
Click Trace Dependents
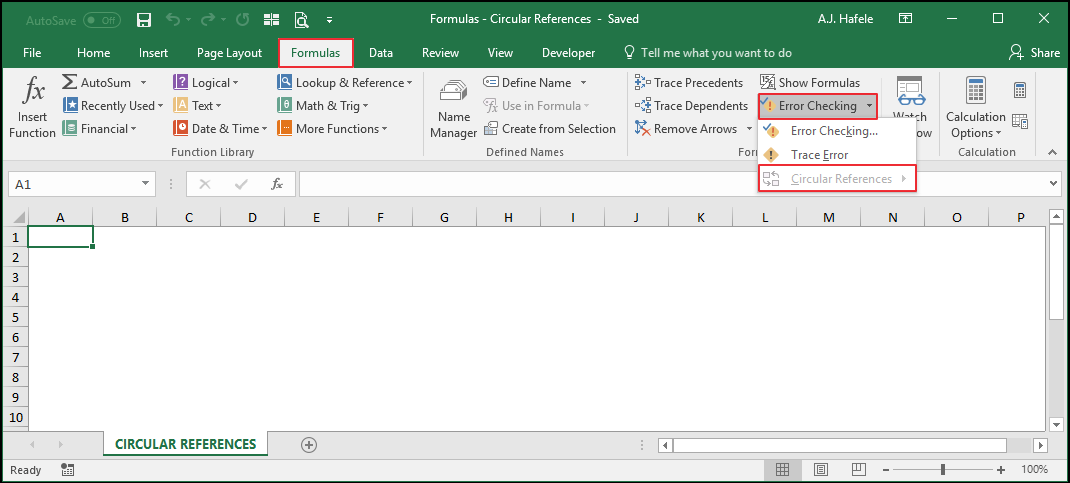(x=691, y=106)
